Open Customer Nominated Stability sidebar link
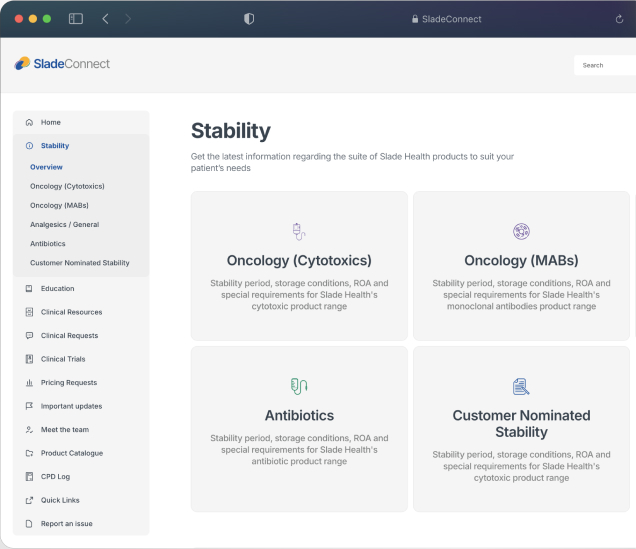Viewport: 636px width, 549px height. [x=79, y=263]
